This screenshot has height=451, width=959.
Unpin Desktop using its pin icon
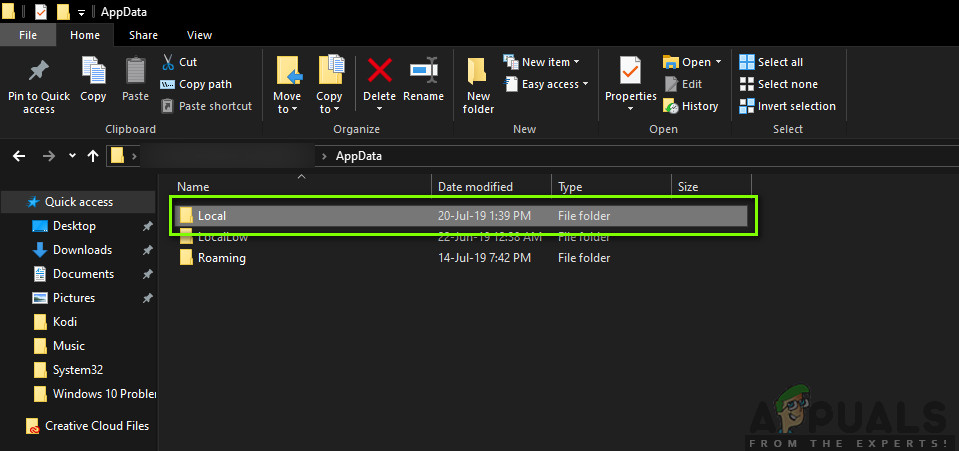[147, 226]
